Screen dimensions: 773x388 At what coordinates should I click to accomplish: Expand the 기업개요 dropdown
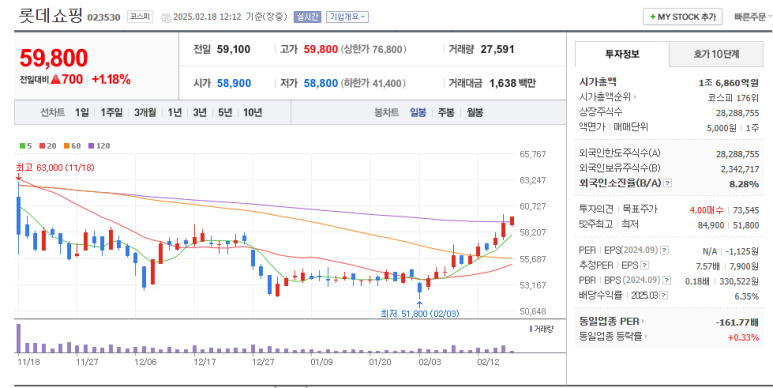348,17
